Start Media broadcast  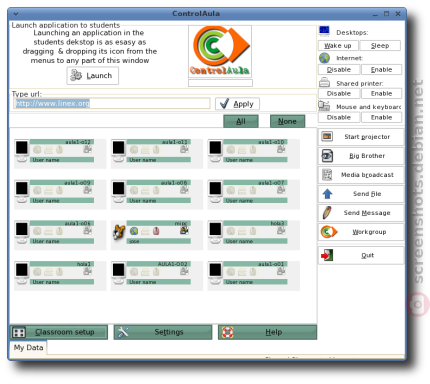361,175
